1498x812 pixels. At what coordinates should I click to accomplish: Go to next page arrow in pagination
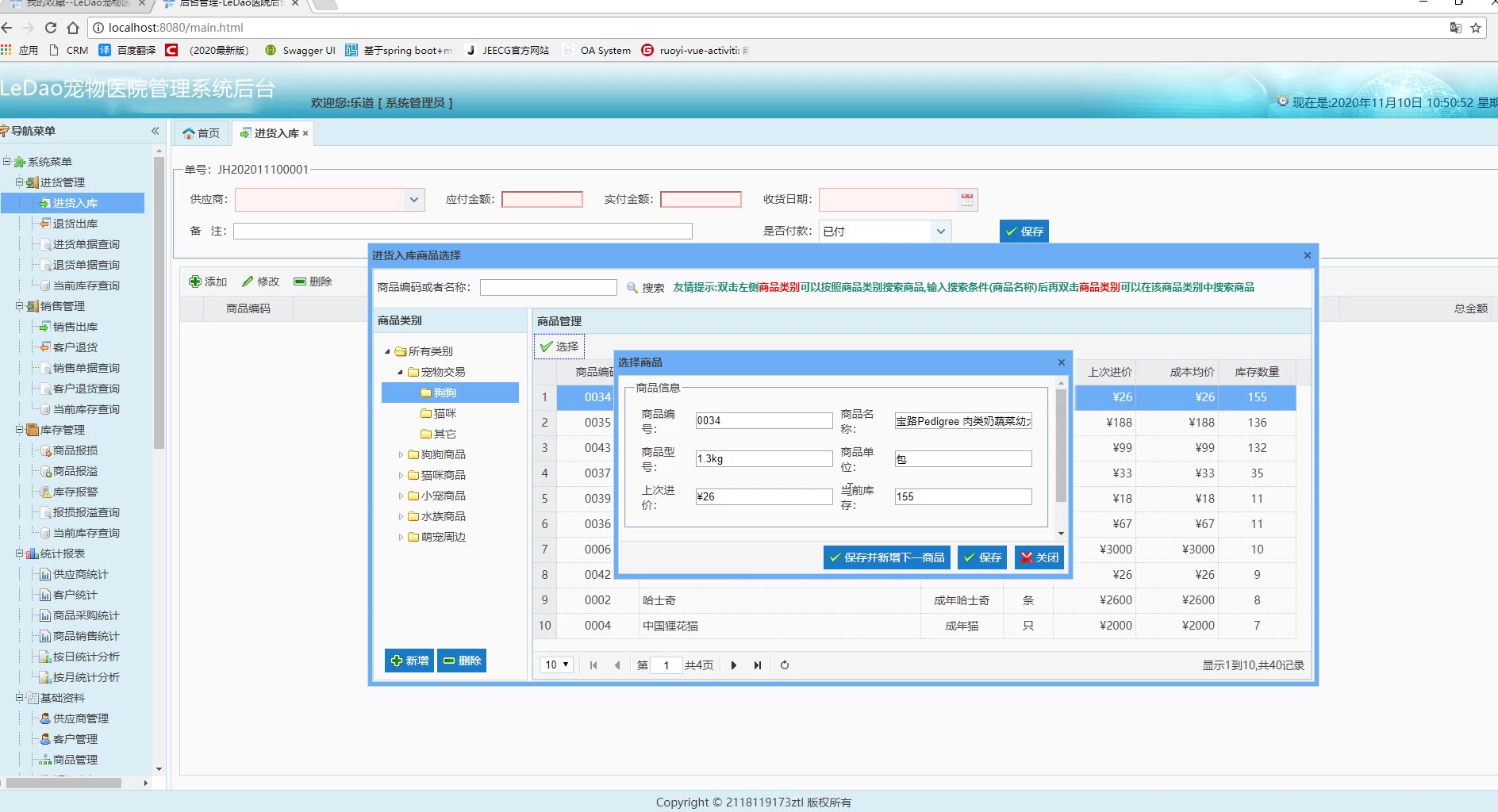pyautogui.click(x=734, y=665)
